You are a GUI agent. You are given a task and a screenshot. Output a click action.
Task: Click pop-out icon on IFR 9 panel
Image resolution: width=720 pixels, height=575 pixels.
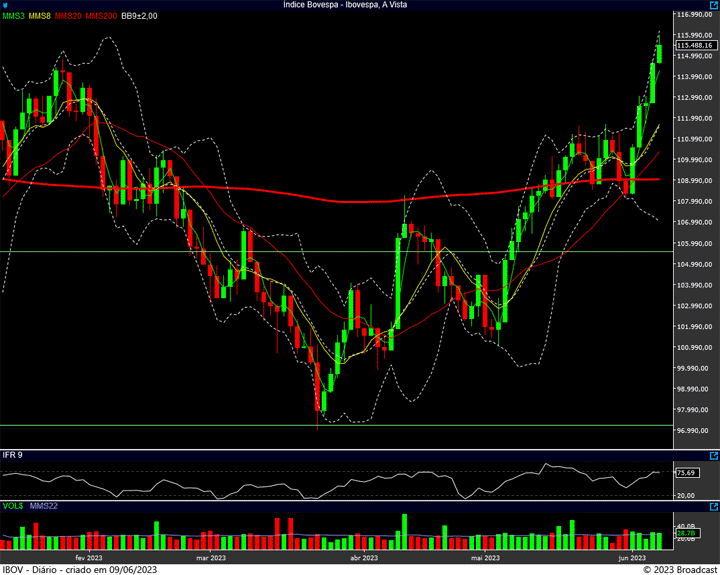713,454
